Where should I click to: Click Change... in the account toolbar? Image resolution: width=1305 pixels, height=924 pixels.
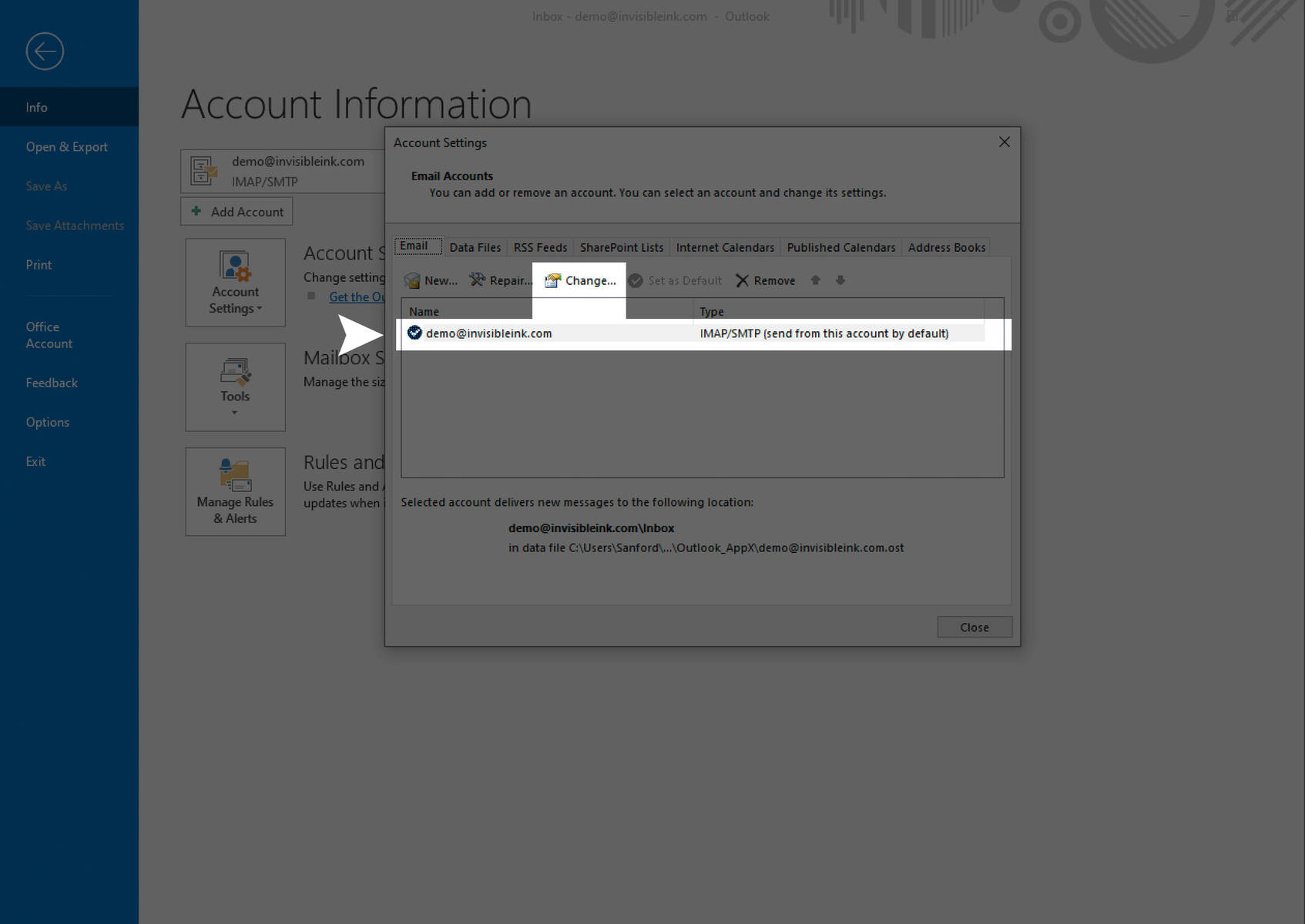click(x=580, y=280)
